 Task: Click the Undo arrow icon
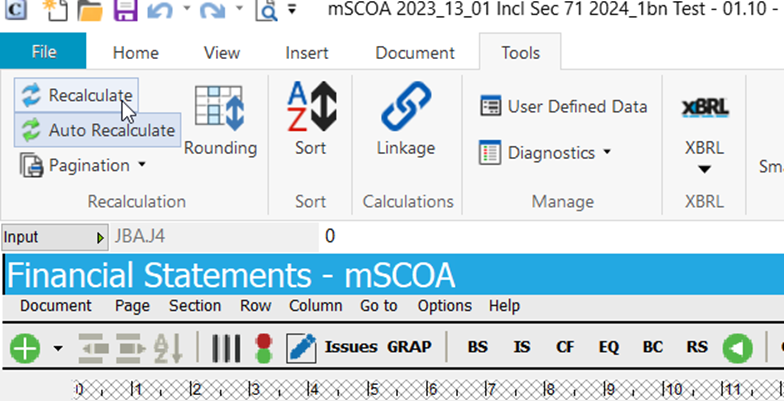coord(162,11)
